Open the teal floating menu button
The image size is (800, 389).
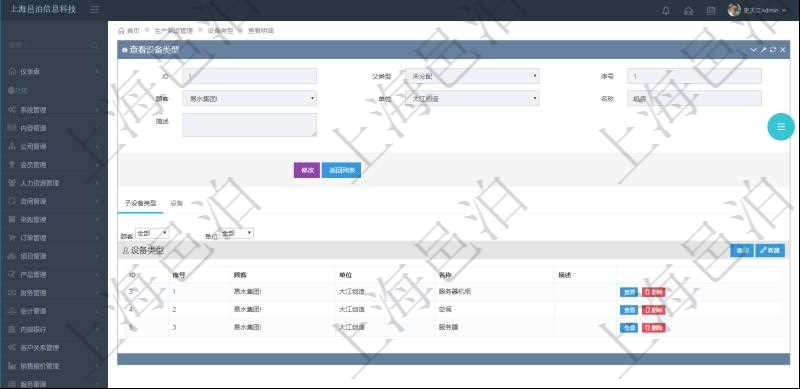pyautogui.click(x=781, y=127)
